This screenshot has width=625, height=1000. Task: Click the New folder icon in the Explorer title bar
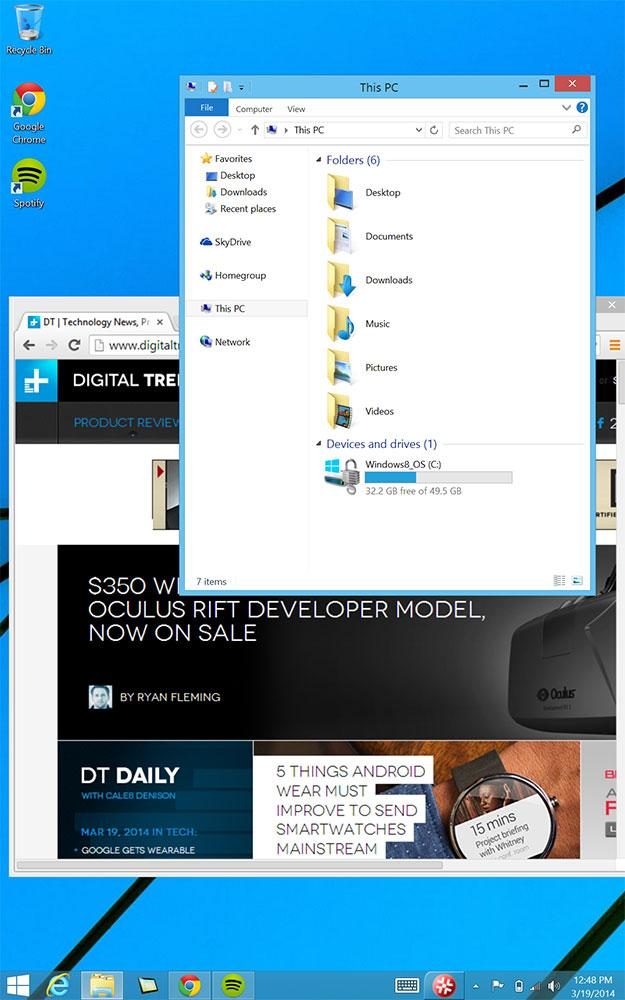pyautogui.click(x=227, y=87)
